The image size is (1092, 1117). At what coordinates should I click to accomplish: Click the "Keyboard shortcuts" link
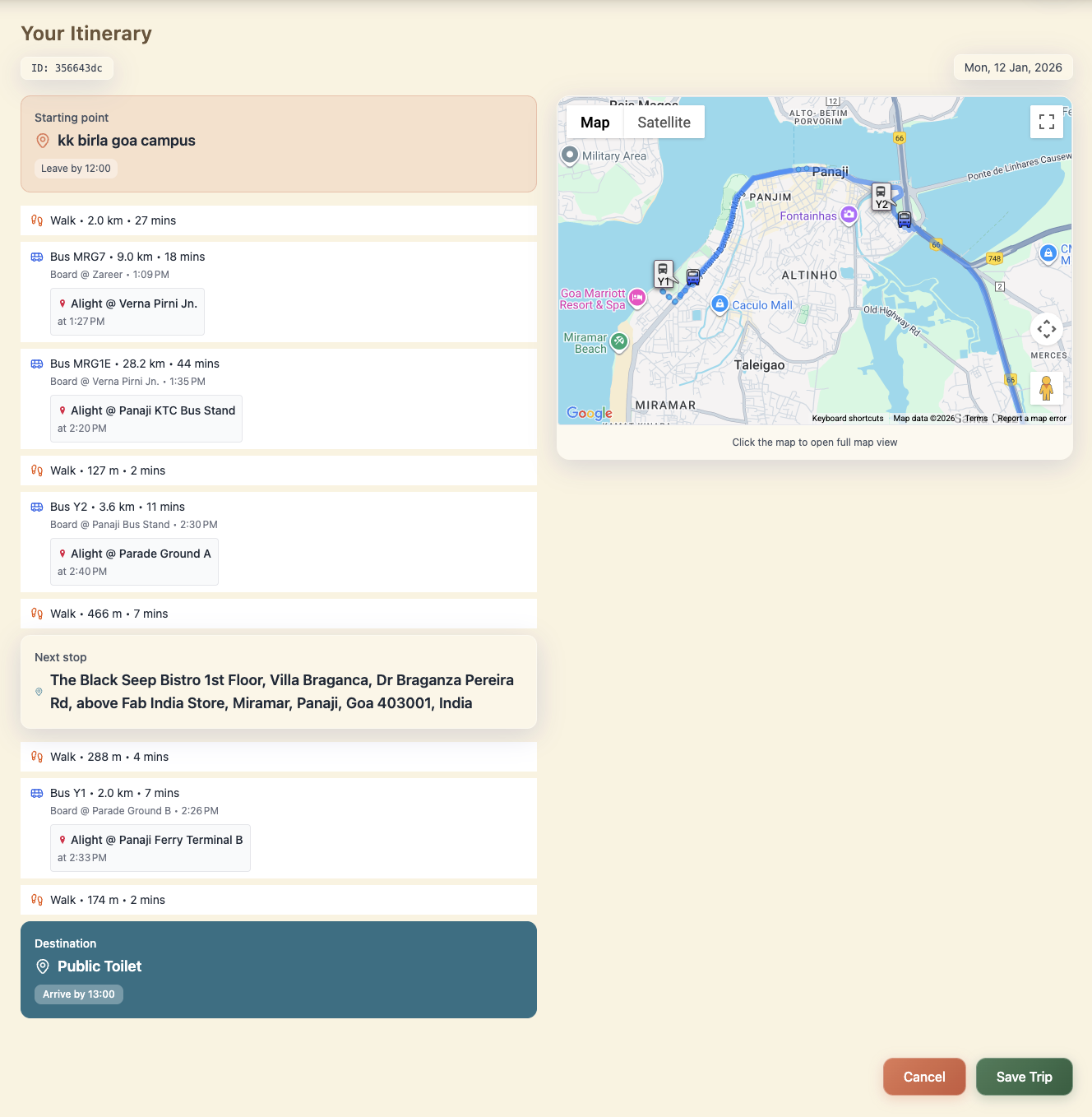point(847,418)
